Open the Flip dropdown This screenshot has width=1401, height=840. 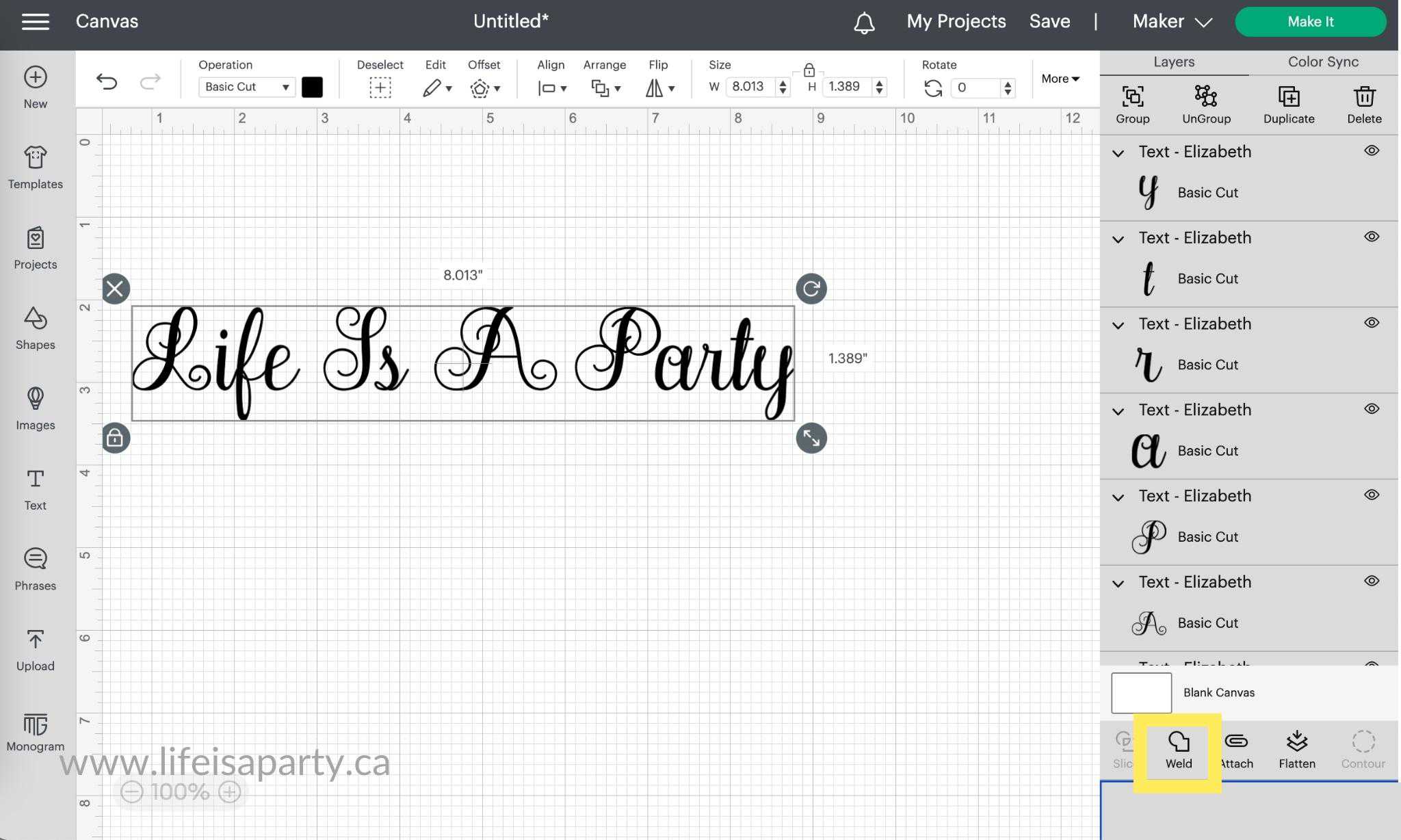(659, 88)
